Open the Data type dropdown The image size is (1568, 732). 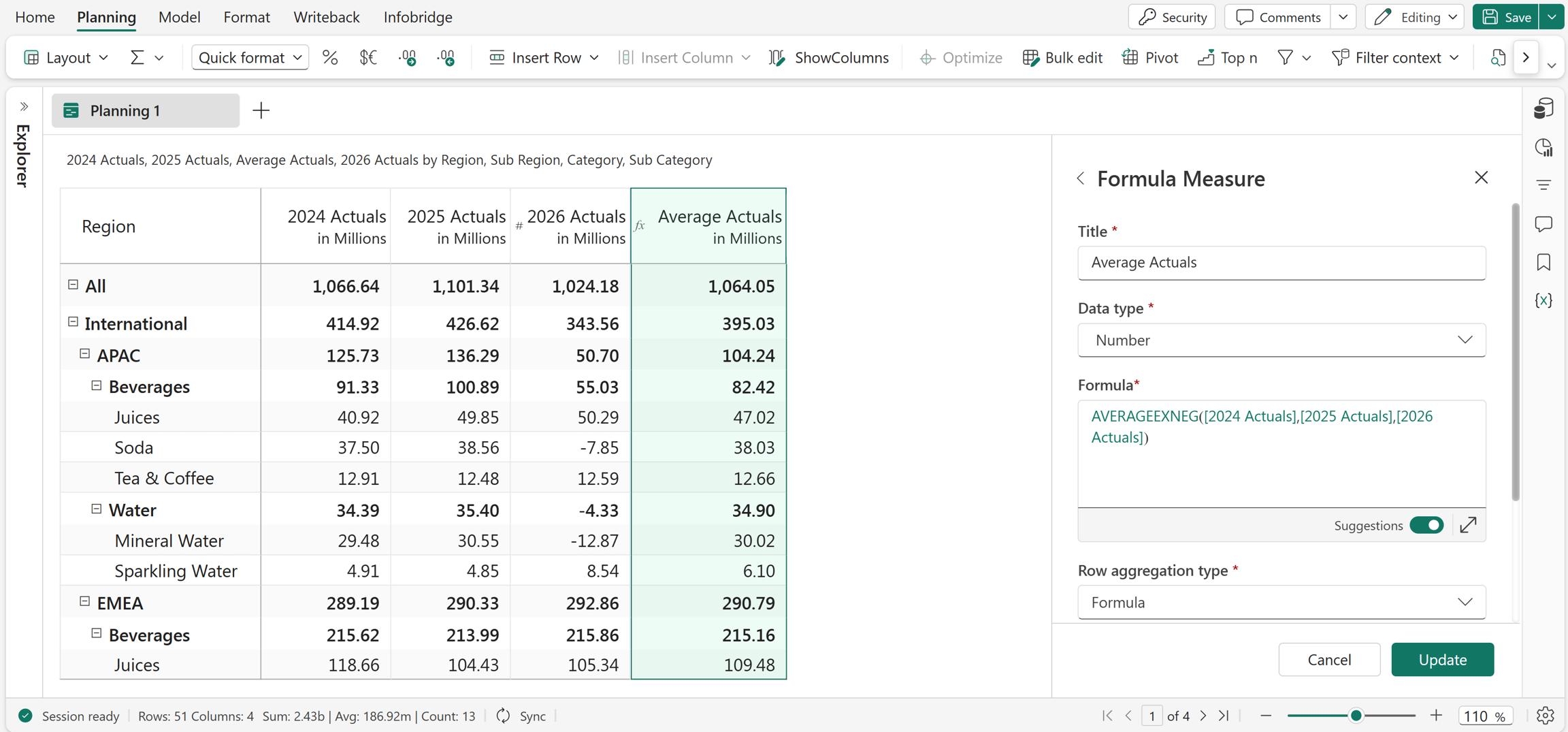[1281, 340]
